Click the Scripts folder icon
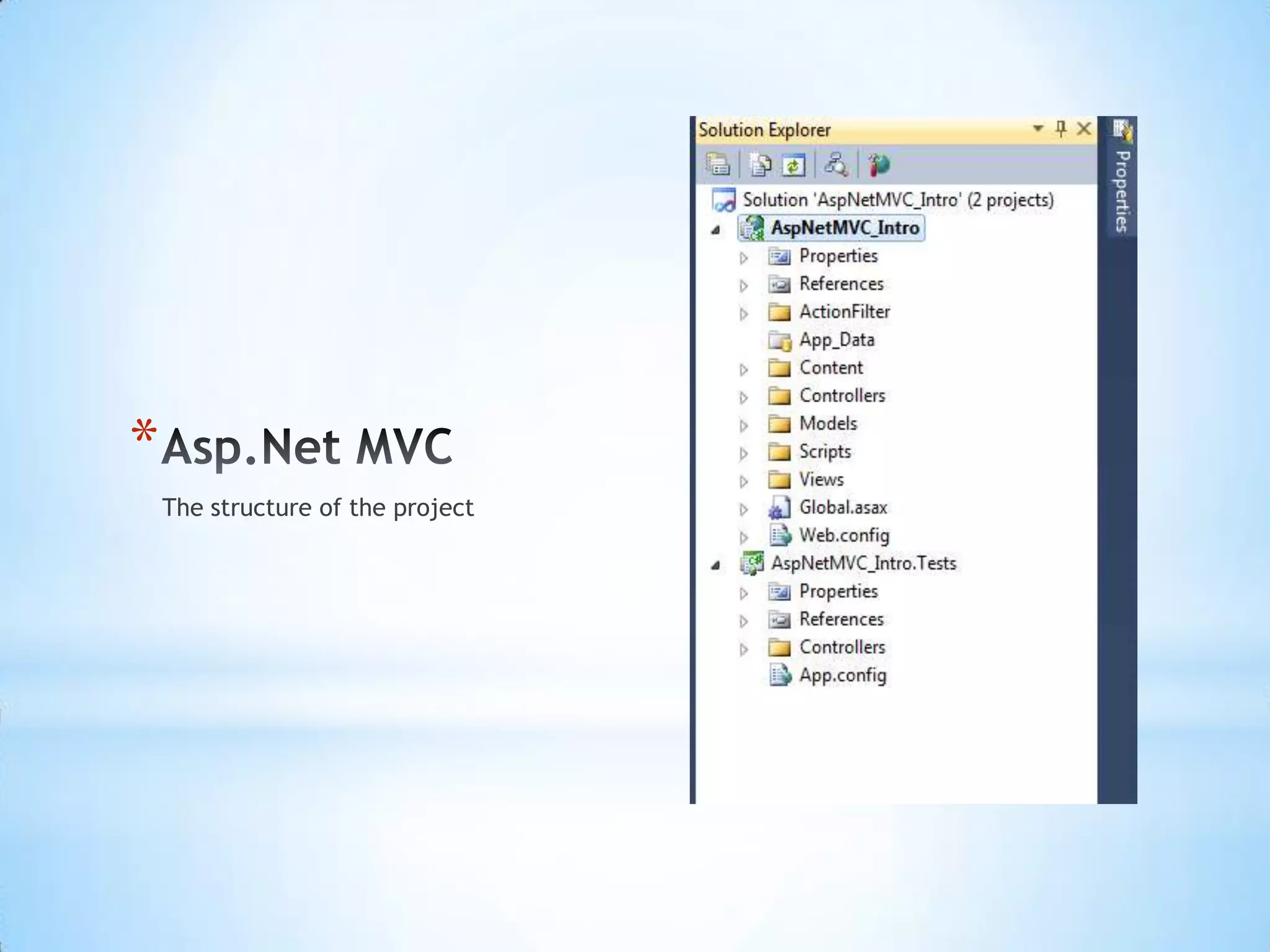 point(779,452)
